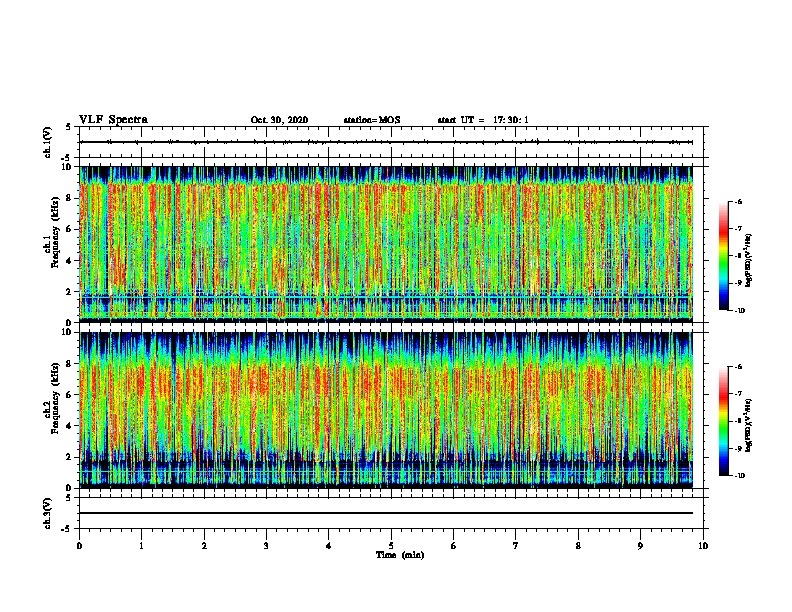
Task: Click the '8' kHz tick of ch.1 frequency axis
Action: coord(69,198)
